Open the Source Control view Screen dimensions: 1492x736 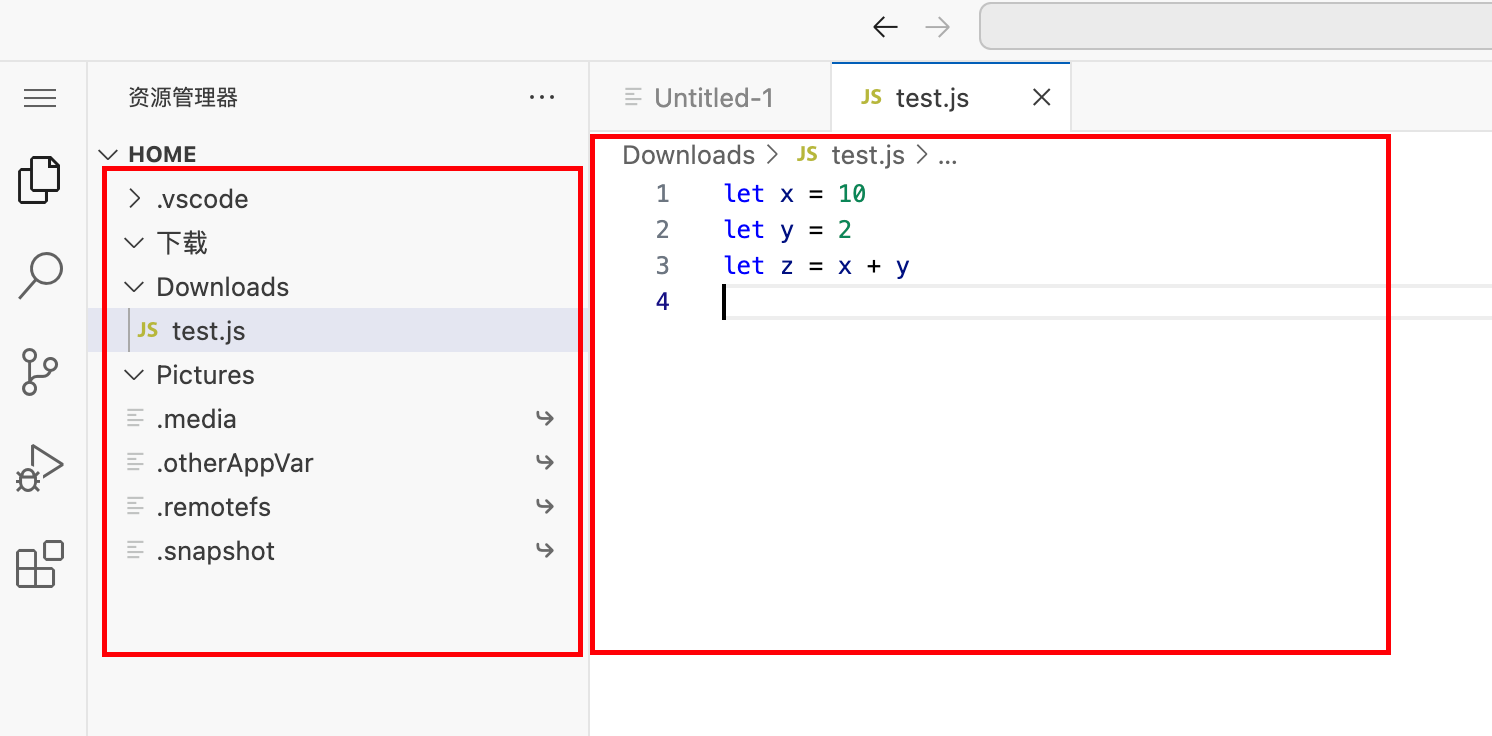[40, 372]
